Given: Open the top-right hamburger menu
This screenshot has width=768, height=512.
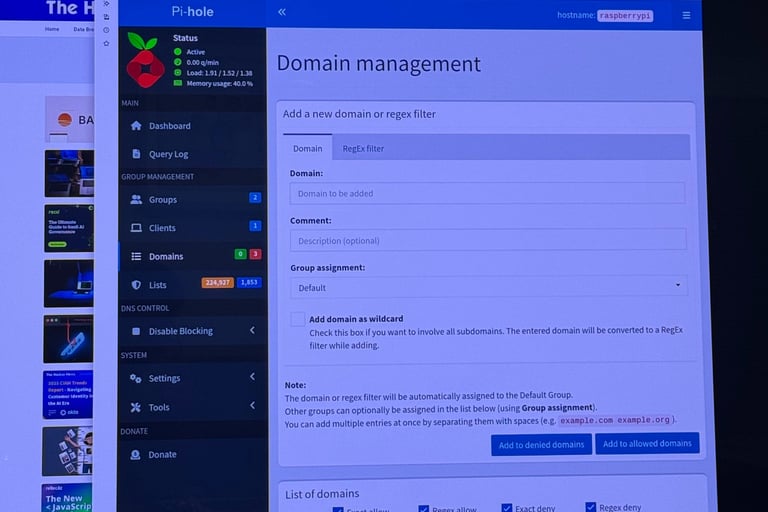Looking at the screenshot, I should (686, 16).
